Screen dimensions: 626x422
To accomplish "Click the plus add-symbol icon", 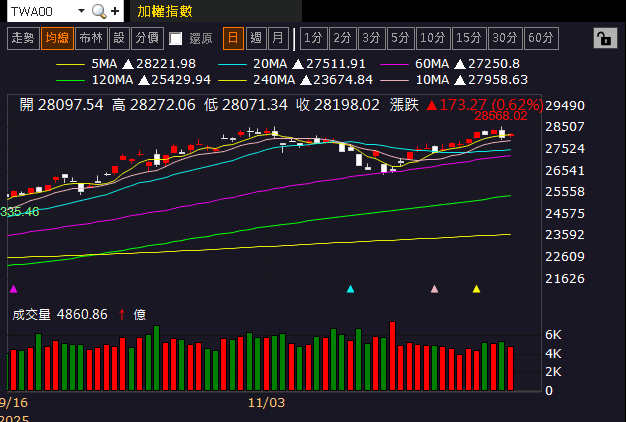I will click(x=115, y=11).
